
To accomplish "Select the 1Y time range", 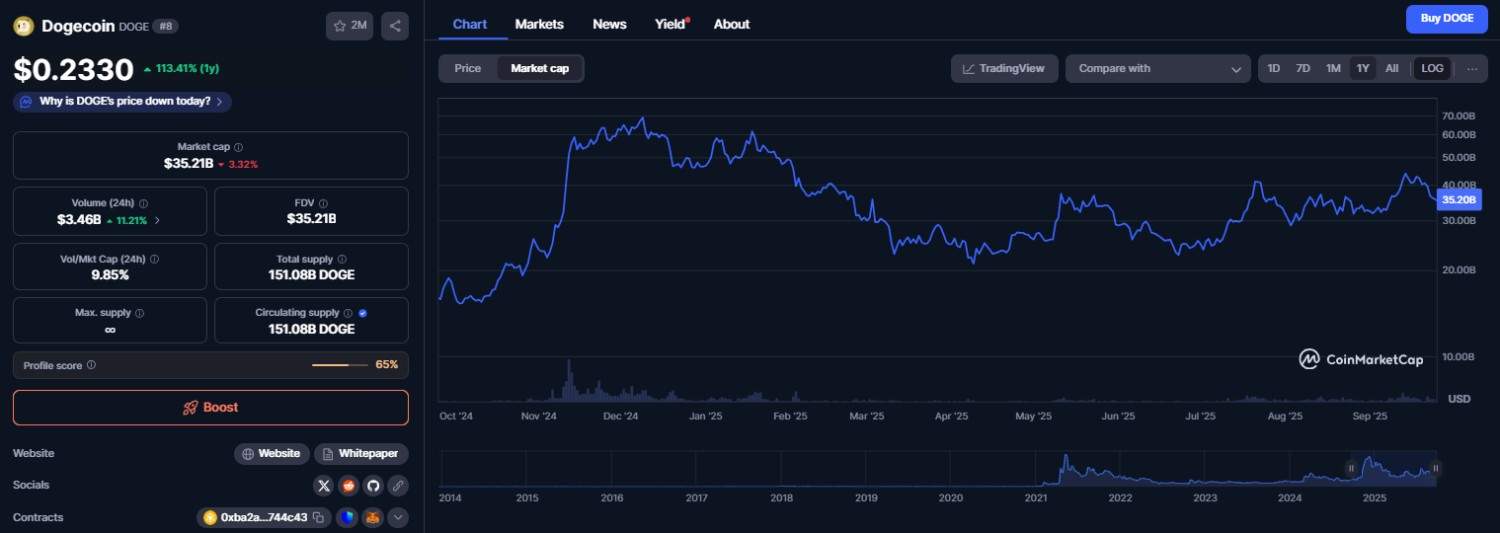I will [1363, 68].
